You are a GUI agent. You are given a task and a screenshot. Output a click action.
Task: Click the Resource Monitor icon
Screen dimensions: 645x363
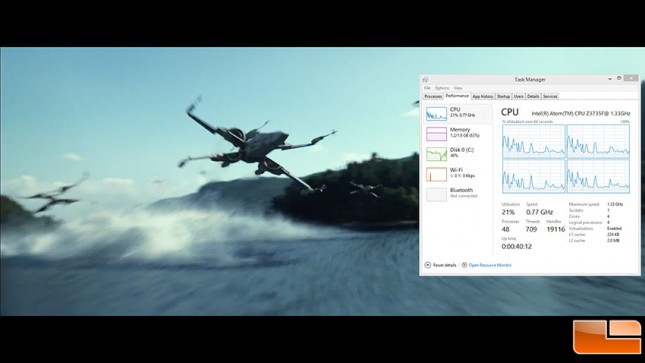click(x=464, y=265)
